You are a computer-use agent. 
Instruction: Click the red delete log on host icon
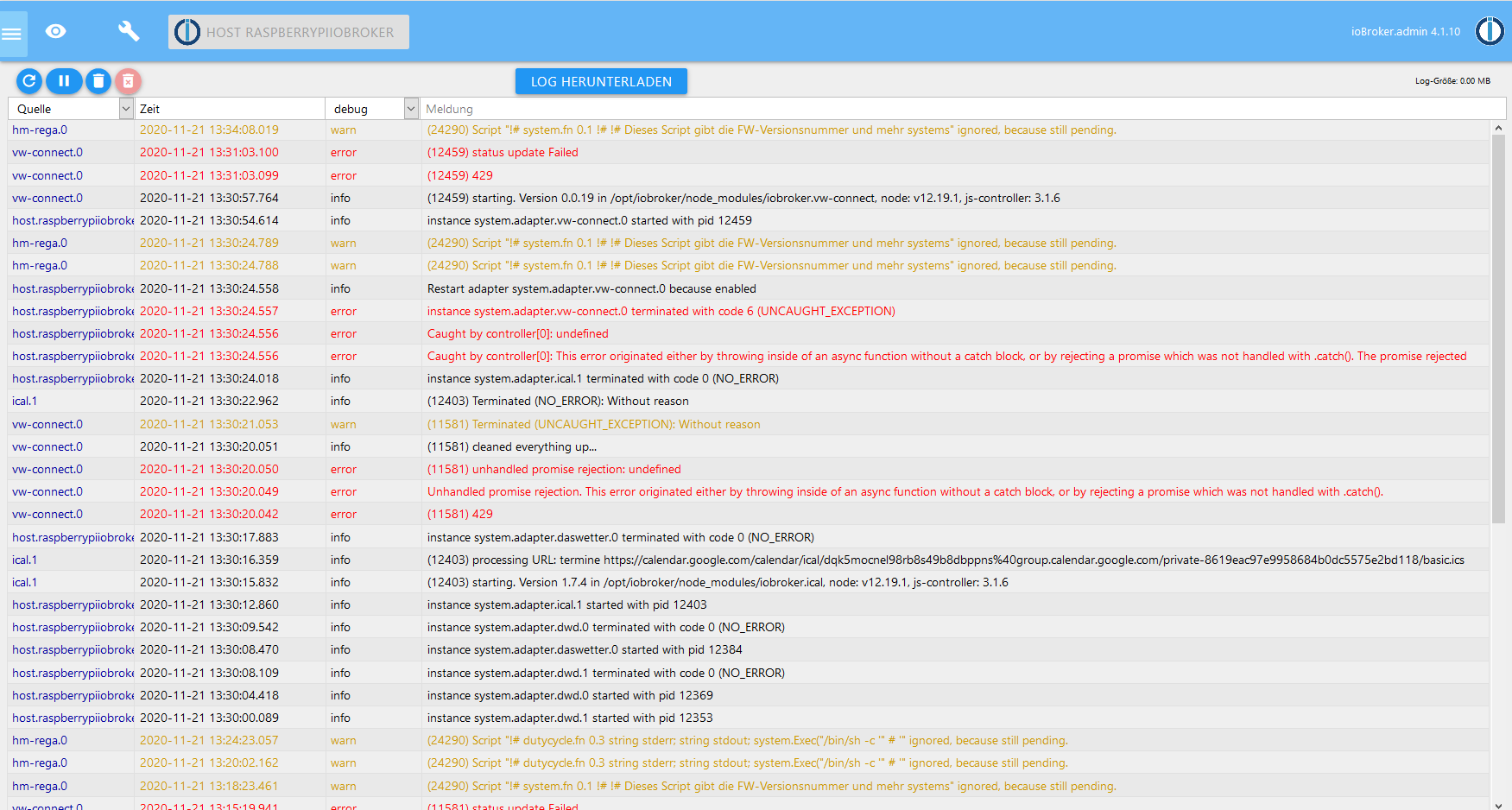pyautogui.click(x=128, y=81)
